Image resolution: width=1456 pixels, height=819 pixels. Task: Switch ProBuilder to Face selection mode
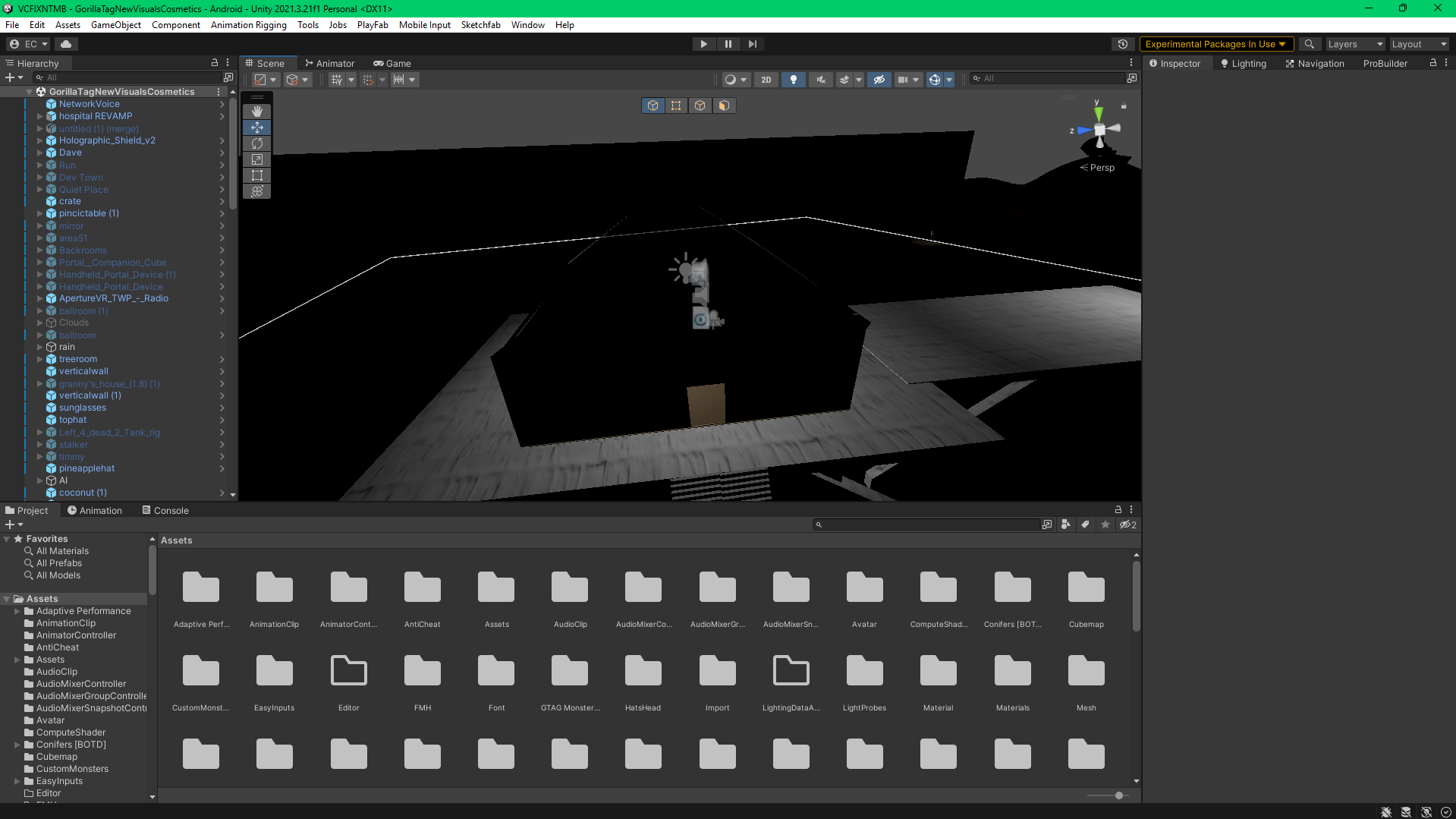click(724, 106)
